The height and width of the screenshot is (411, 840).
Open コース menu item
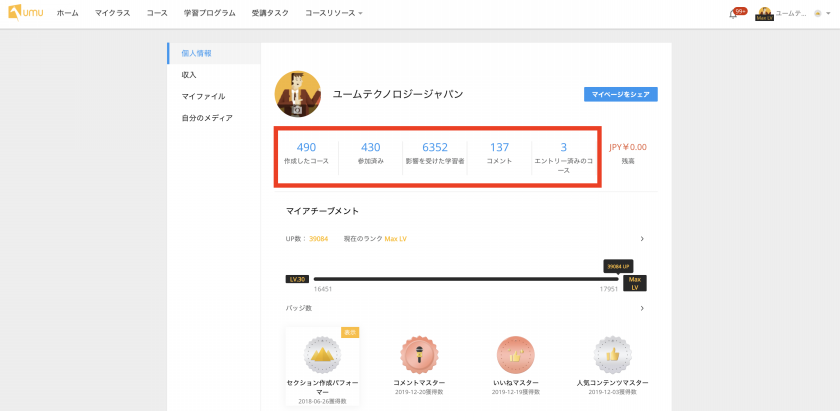[157, 13]
